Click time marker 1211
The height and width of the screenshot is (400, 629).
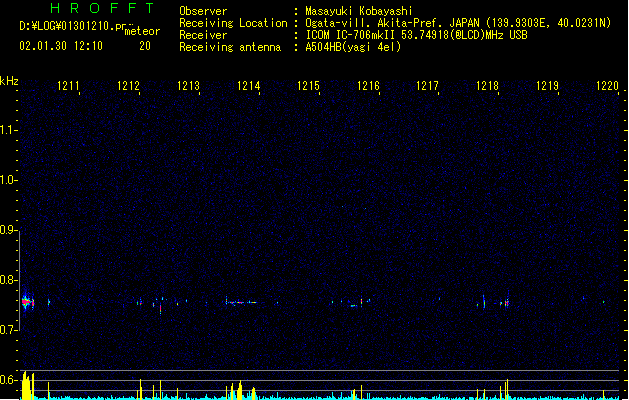pyautogui.click(x=68, y=86)
